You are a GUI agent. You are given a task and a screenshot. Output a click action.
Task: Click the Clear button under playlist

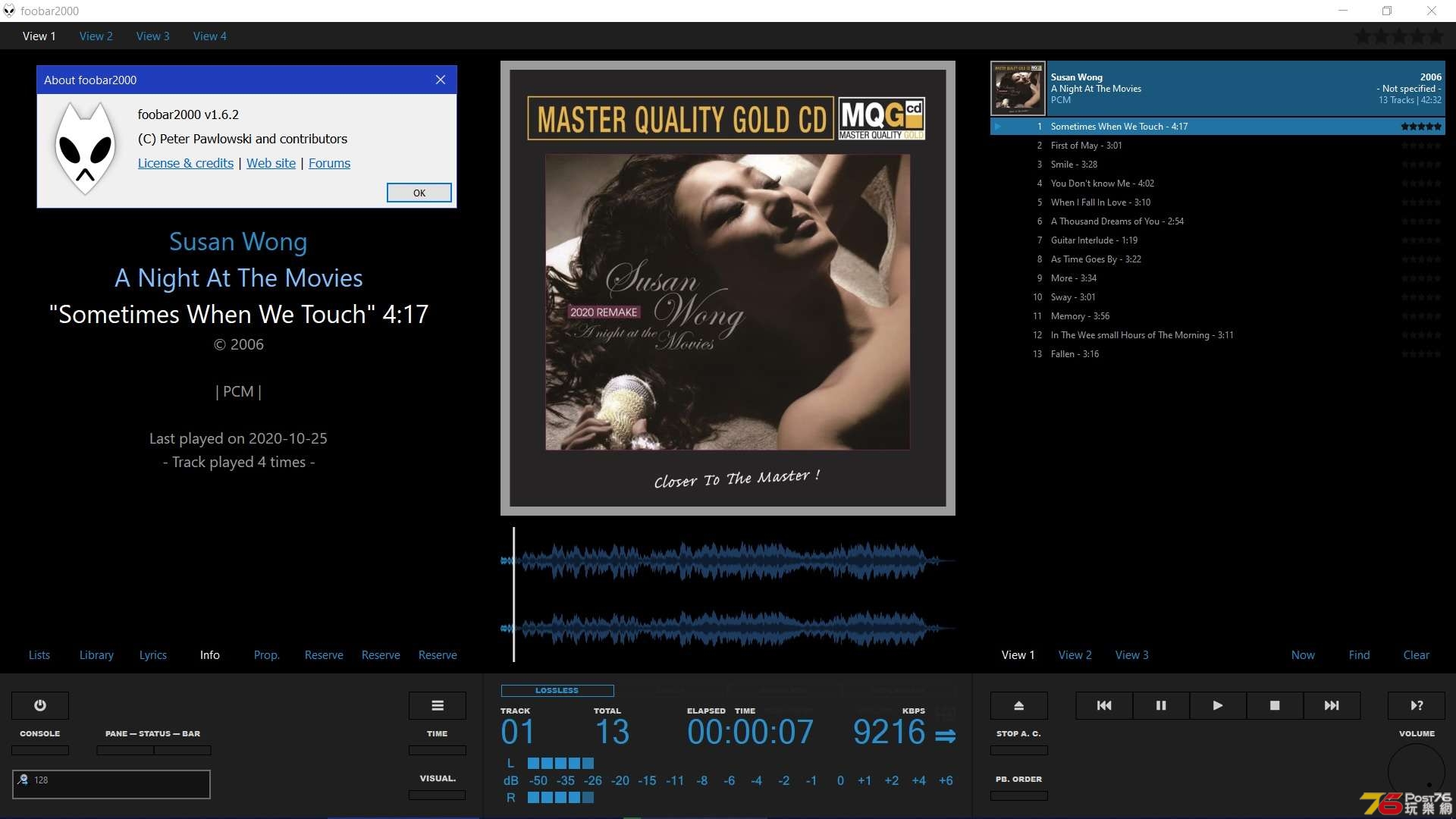[x=1417, y=655]
